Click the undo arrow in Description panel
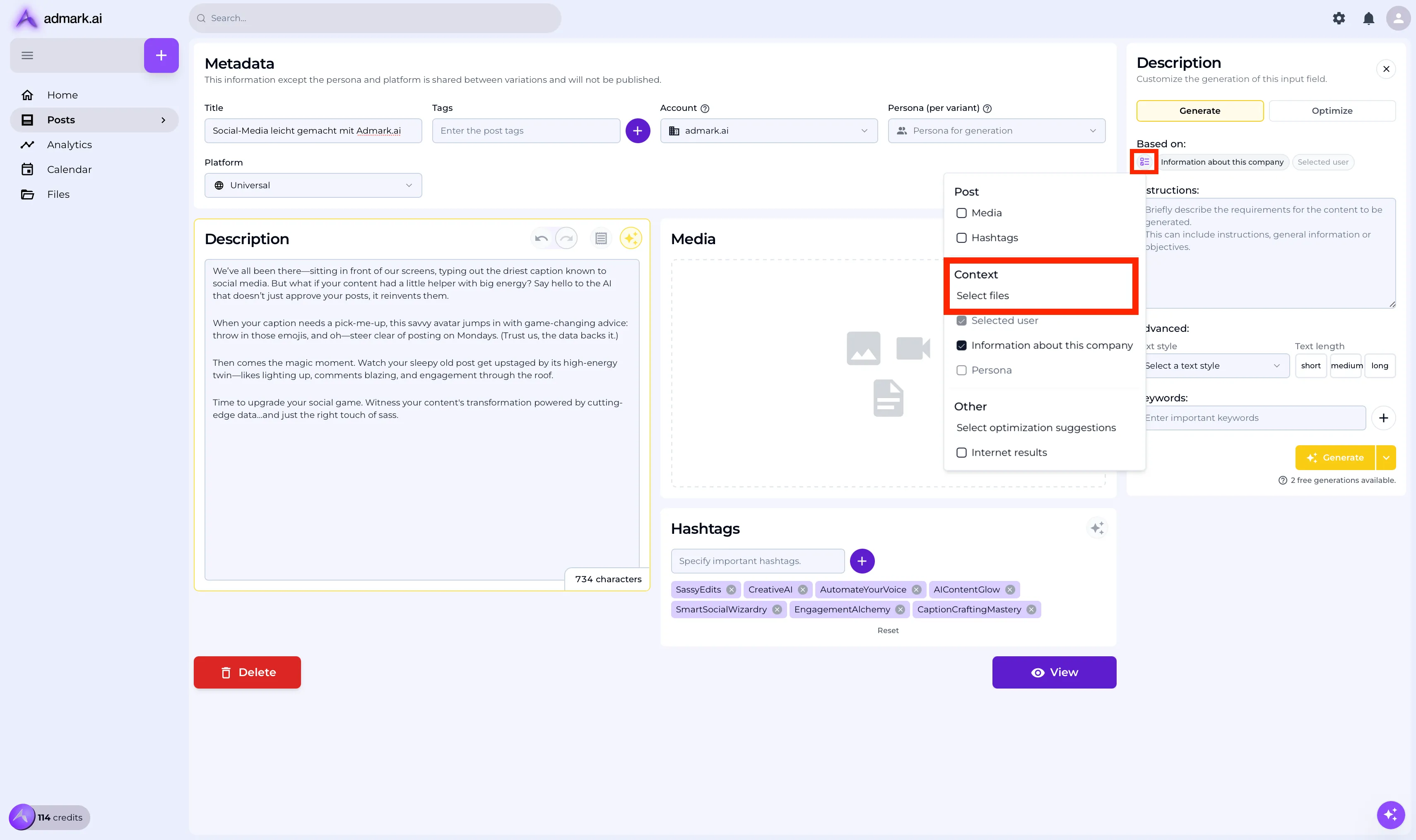 (541, 238)
